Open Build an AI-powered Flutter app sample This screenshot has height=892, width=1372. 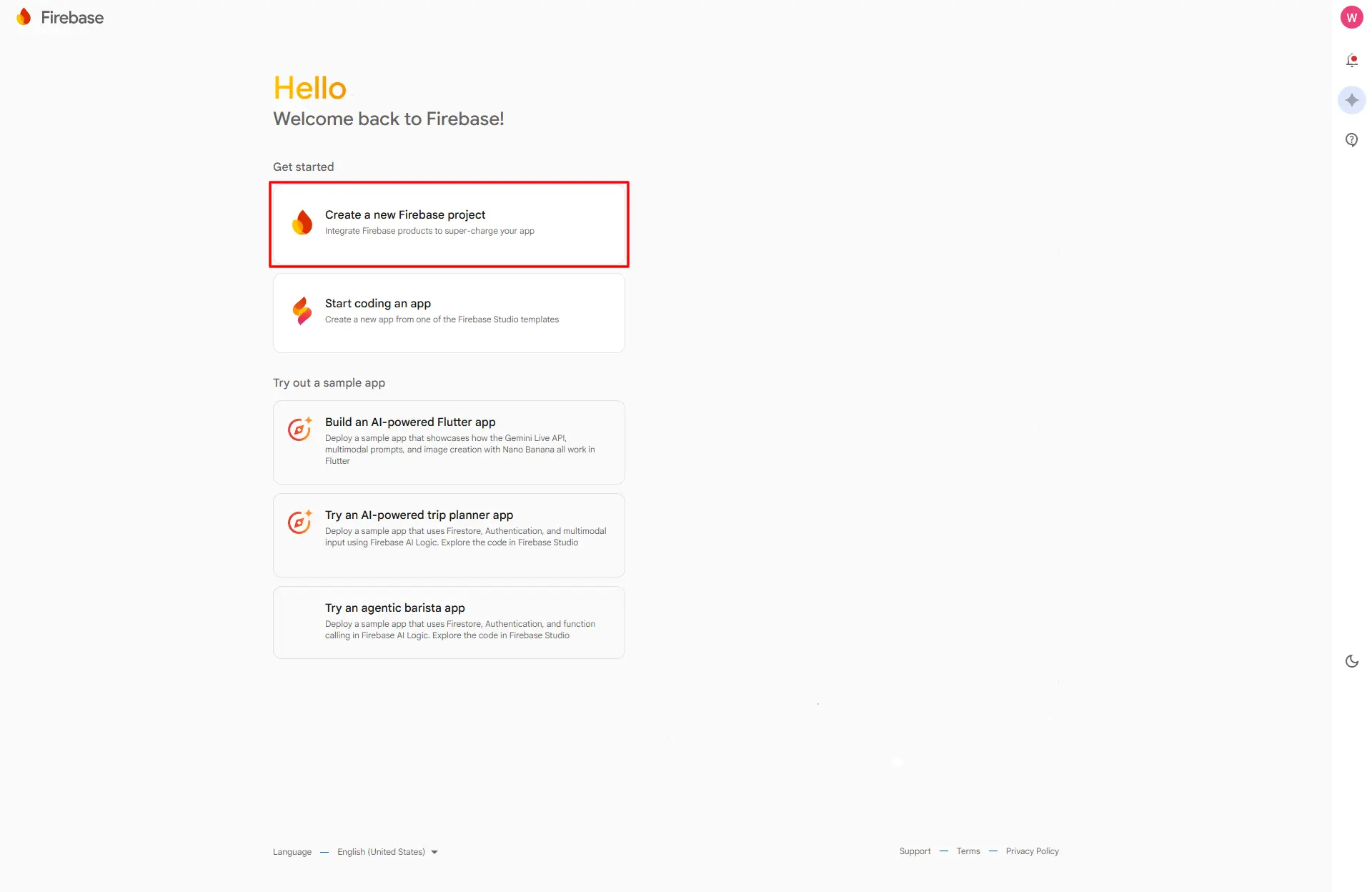click(449, 442)
